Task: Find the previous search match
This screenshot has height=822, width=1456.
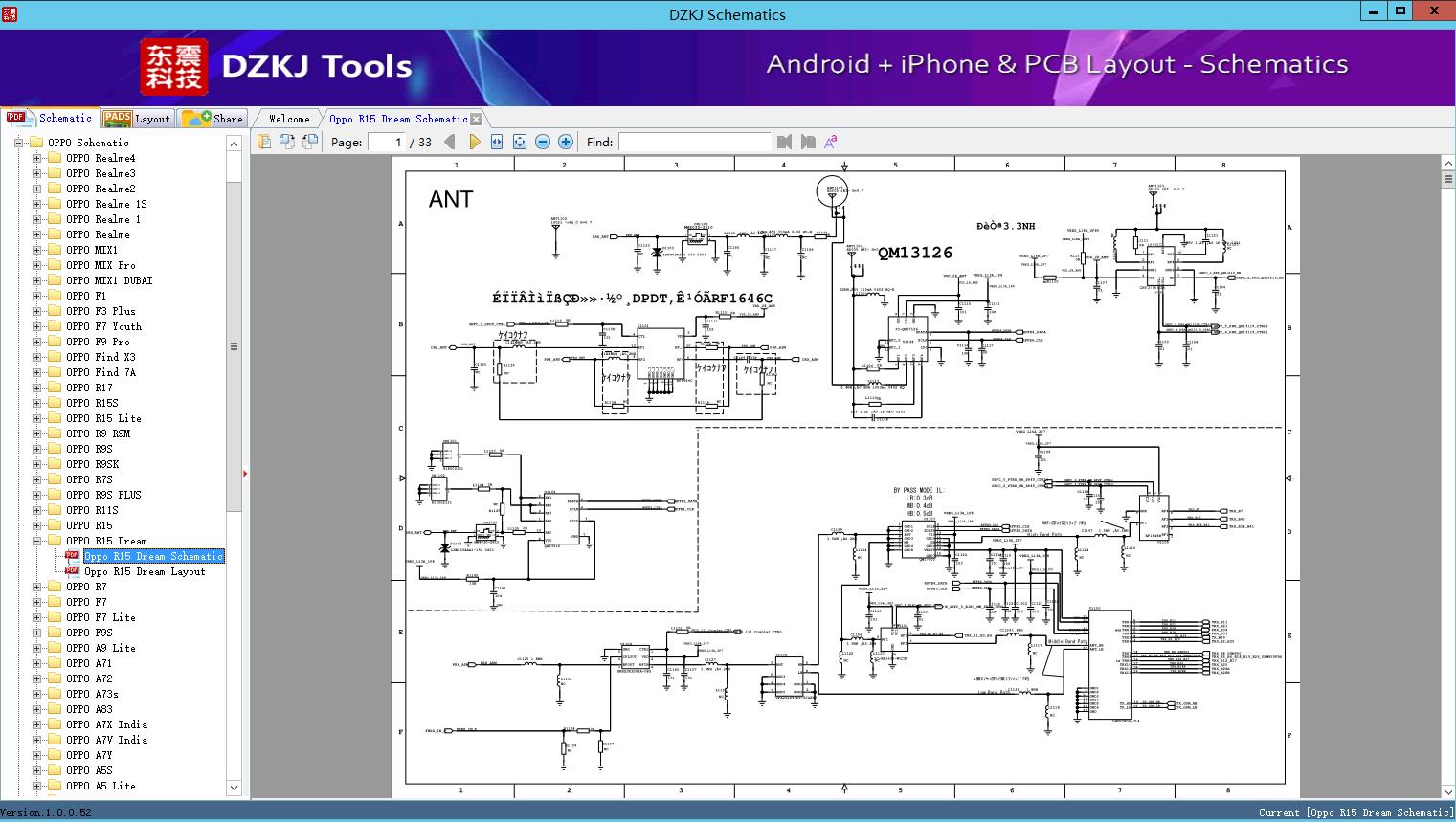Action: click(784, 142)
